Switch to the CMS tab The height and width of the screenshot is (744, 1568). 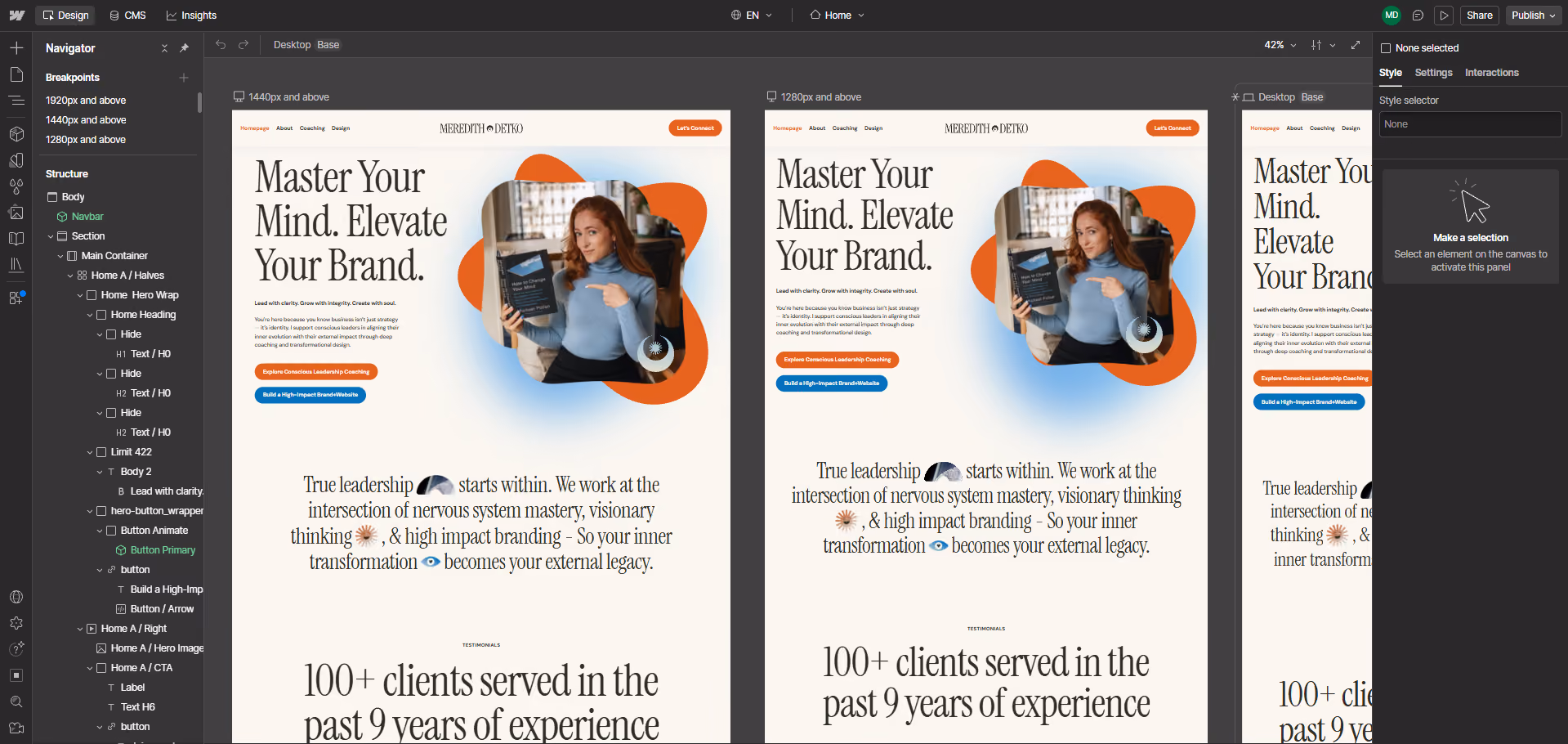(x=127, y=16)
